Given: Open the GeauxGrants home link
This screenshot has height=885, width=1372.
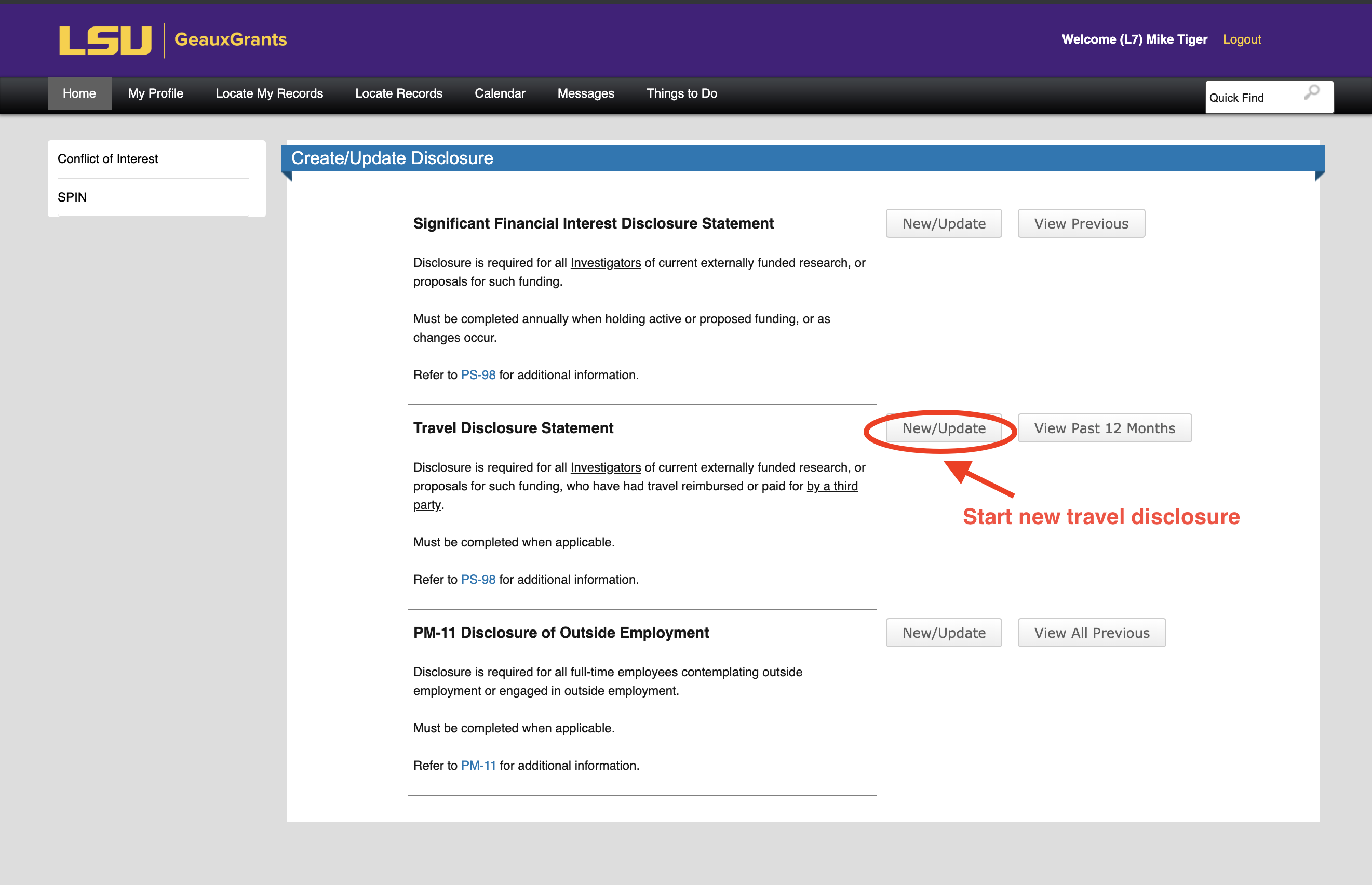Looking at the screenshot, I should [x=231, y=39].
